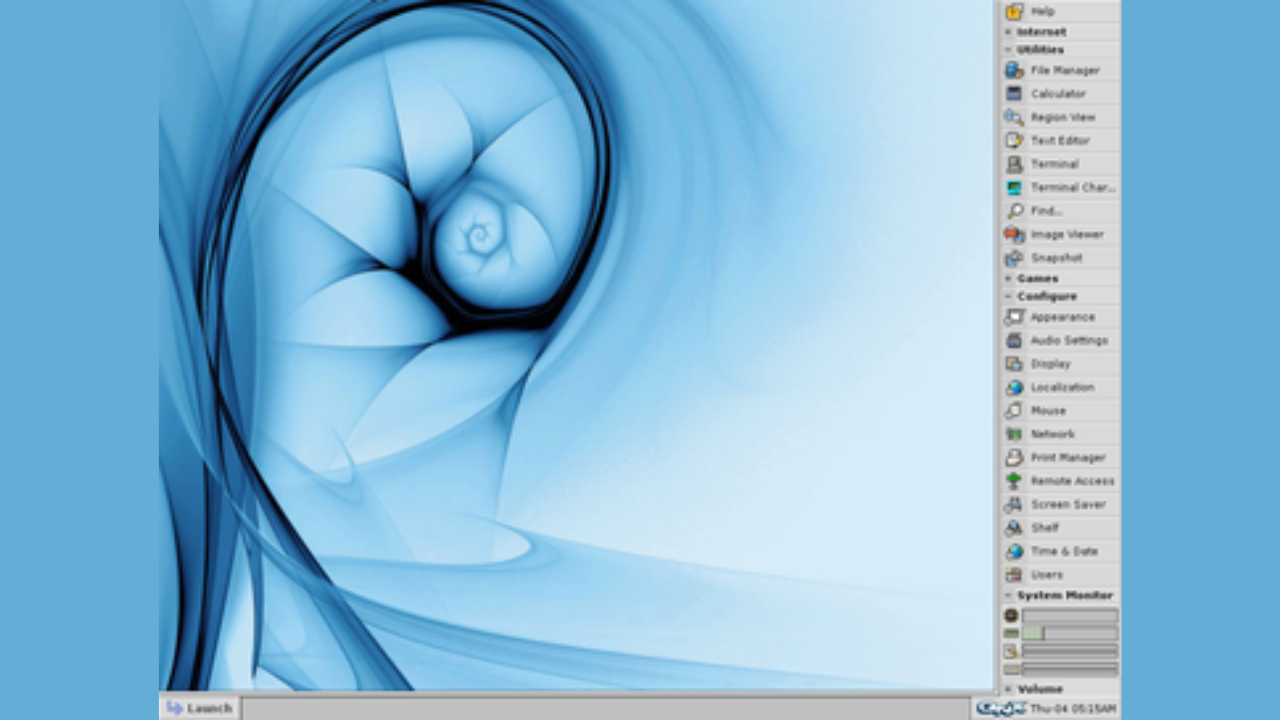
Task: Expand the Games group
Action: 1037,279
